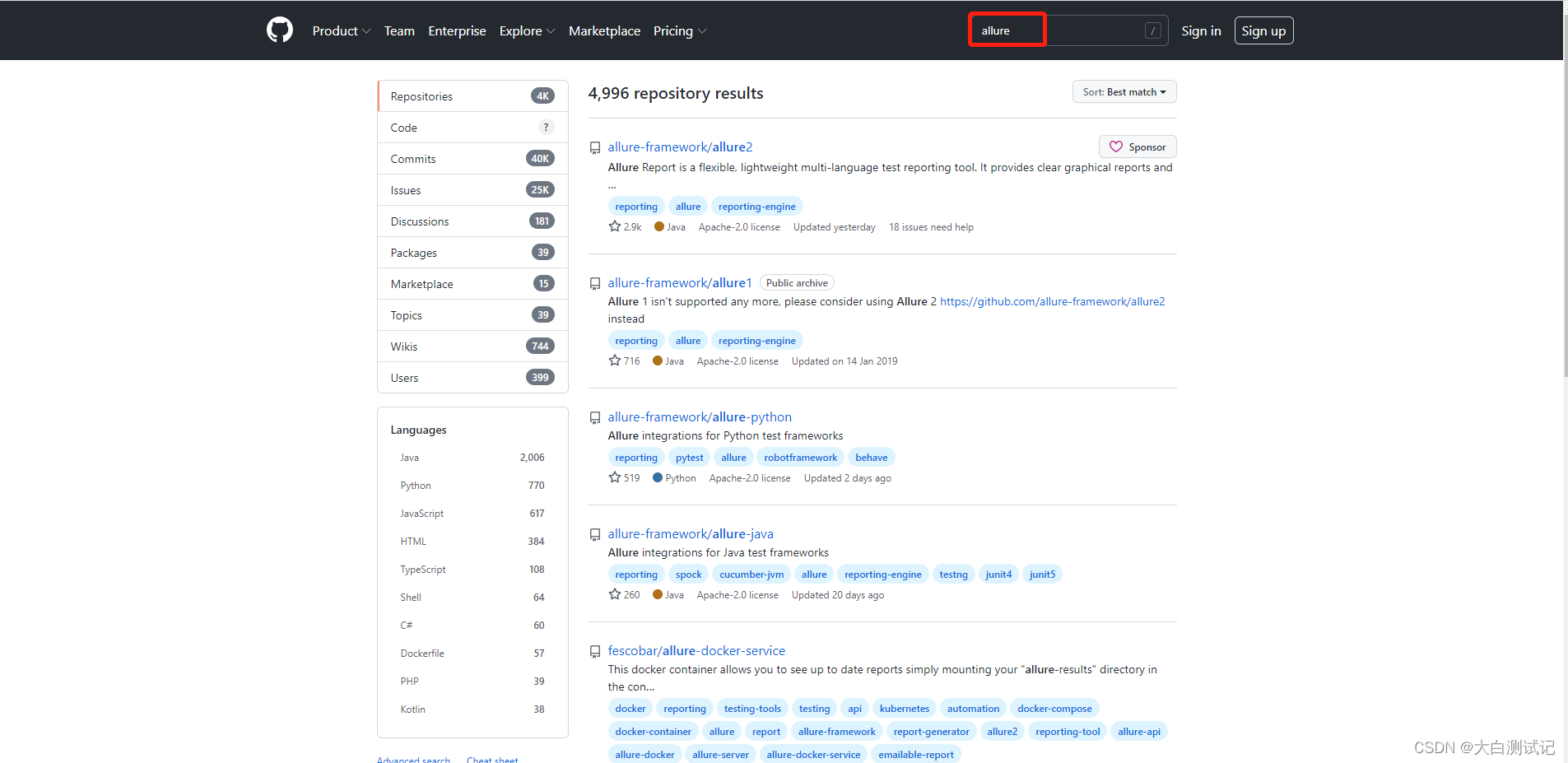The image size is (1568, 763).
Task: Open the Sort: Best match dropdown
Action: coord(1124,91)
